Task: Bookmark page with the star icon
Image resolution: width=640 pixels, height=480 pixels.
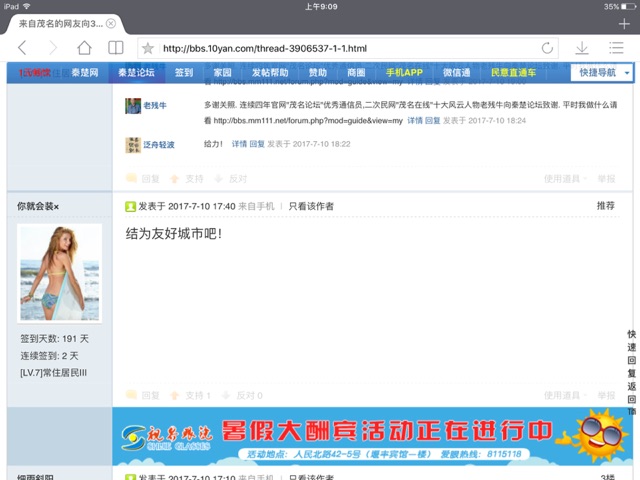Action: click(148, 49)
